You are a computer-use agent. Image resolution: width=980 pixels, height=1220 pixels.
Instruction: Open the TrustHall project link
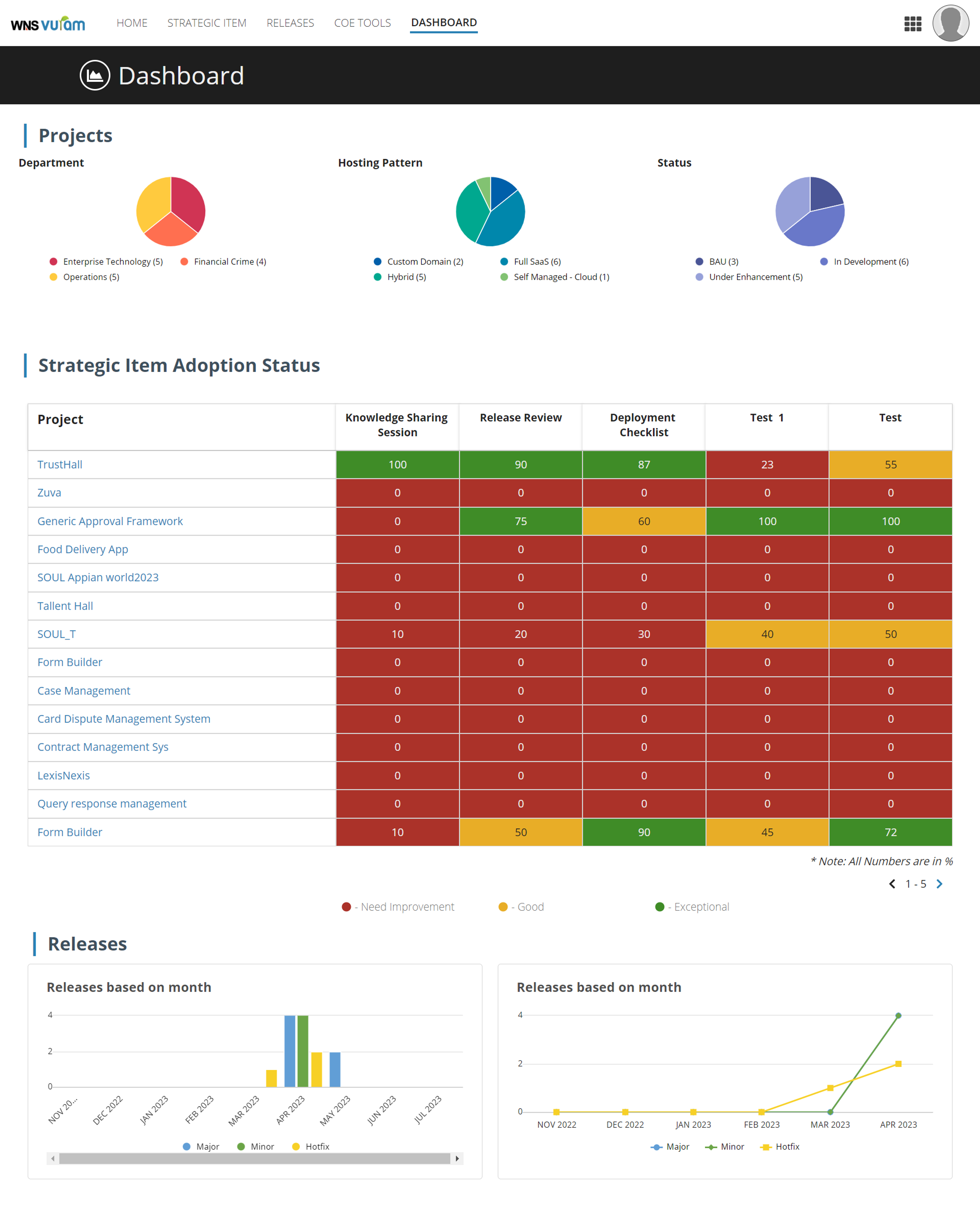[60, 464]
